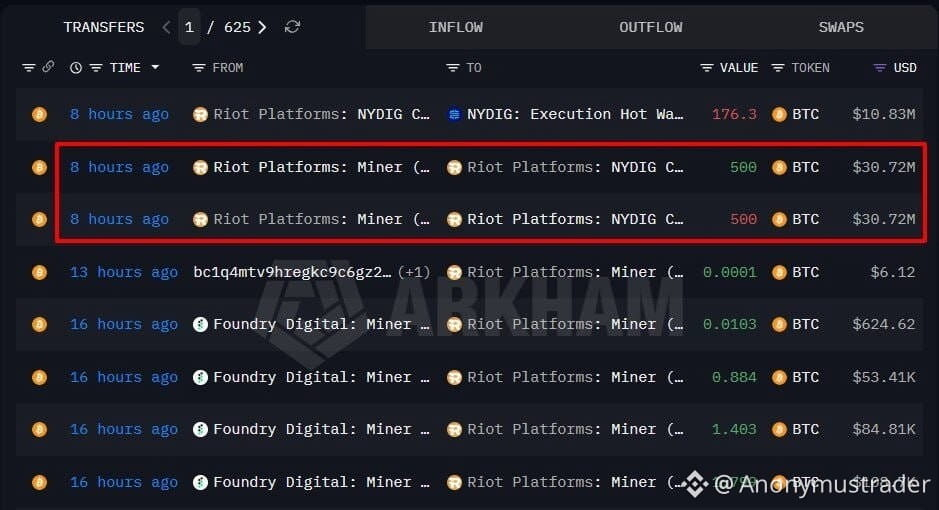Click the Bitcoin chain icon on the 1.403 BTC row
This screenshot has width=939, height=510.
[x=40, y=429]
